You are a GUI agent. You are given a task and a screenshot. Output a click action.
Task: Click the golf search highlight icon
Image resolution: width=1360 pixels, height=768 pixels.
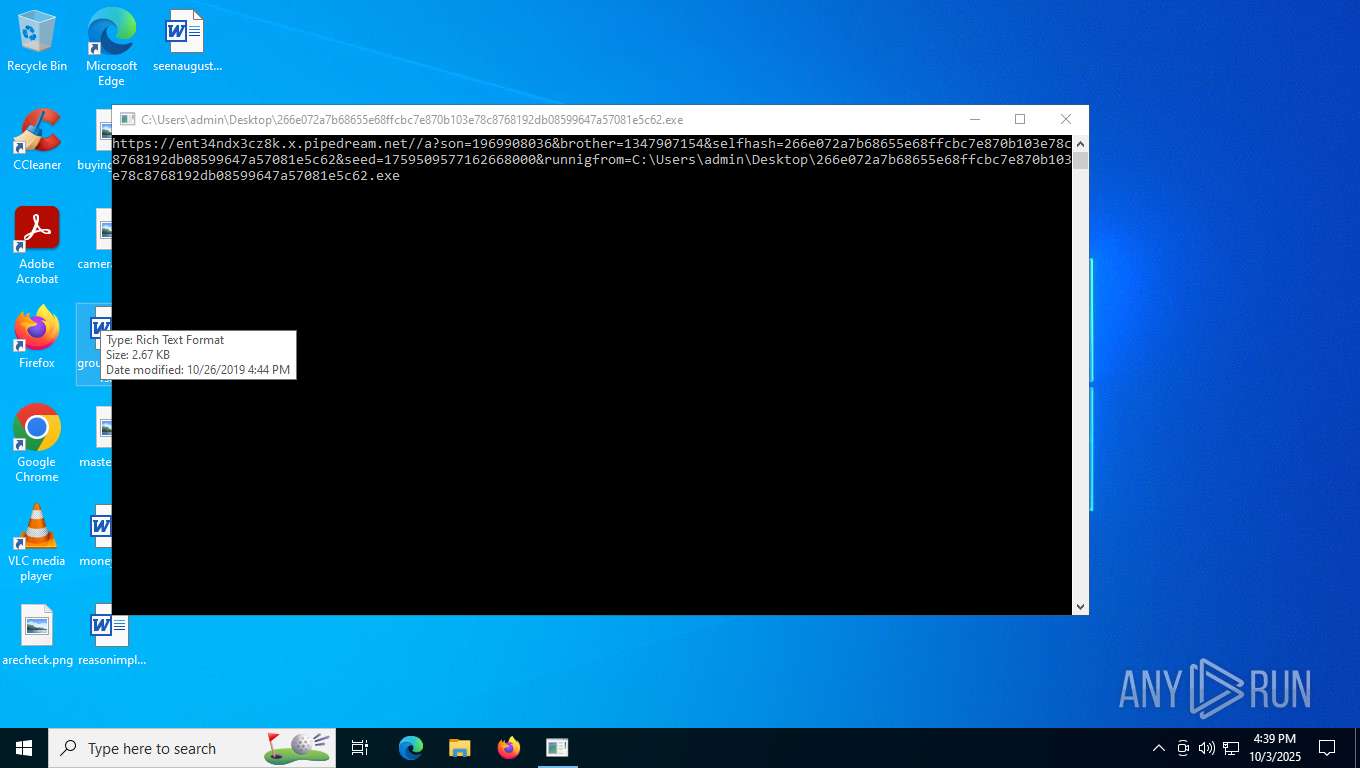click(298, 748)
